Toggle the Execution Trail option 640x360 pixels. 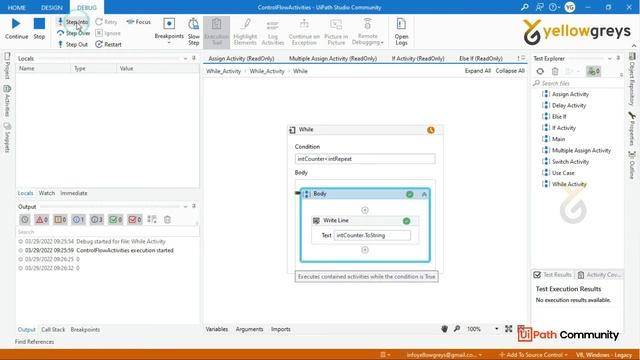coord(216,31)
